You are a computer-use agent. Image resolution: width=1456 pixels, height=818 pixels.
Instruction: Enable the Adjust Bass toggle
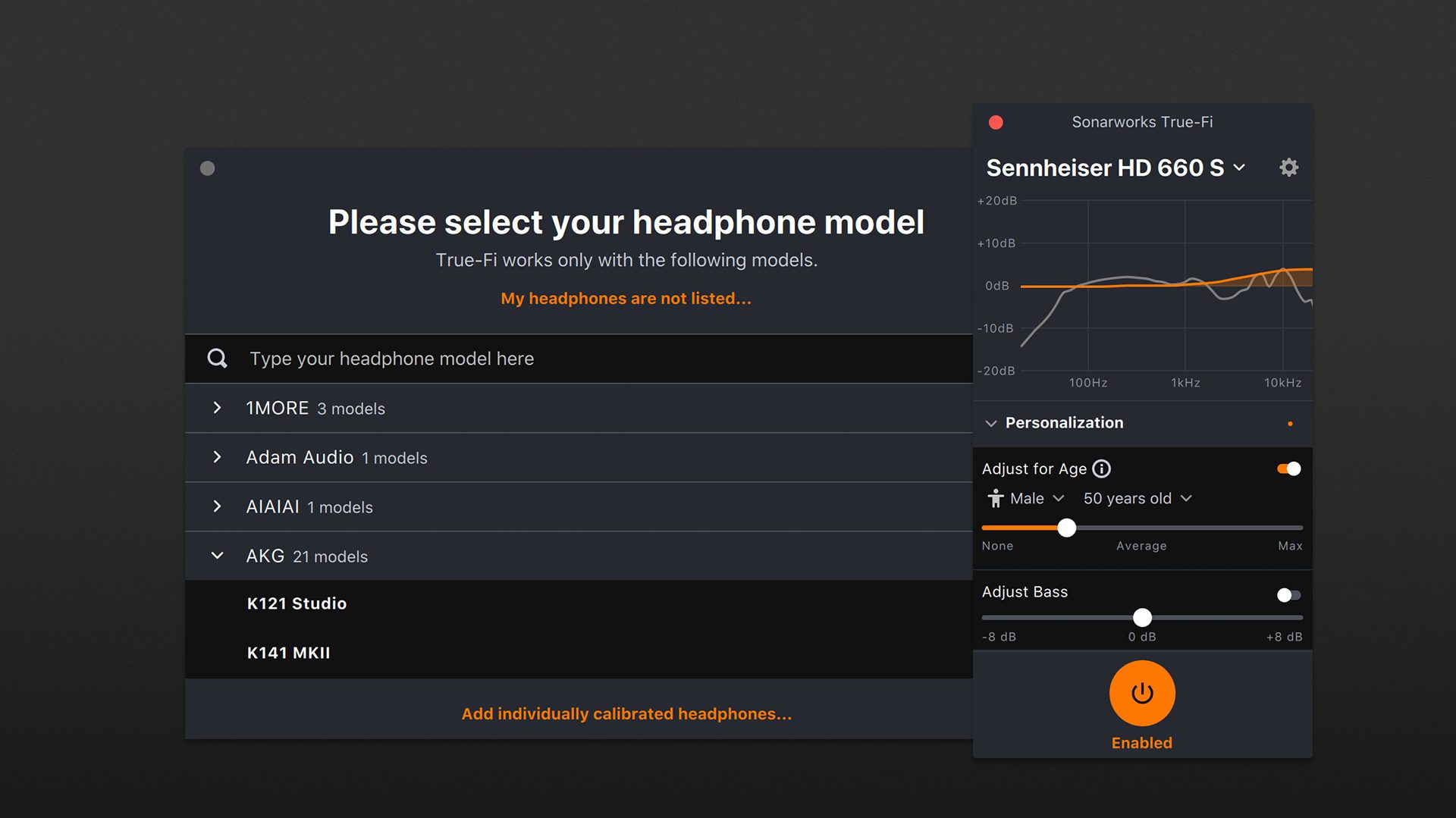[1288, 595]
